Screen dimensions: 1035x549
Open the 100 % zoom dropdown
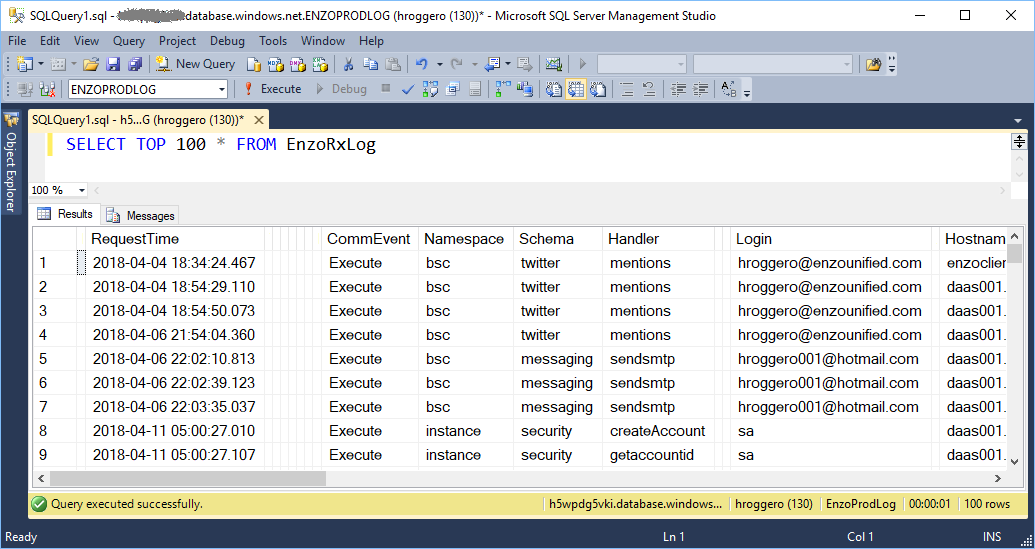tap(81, 190)
